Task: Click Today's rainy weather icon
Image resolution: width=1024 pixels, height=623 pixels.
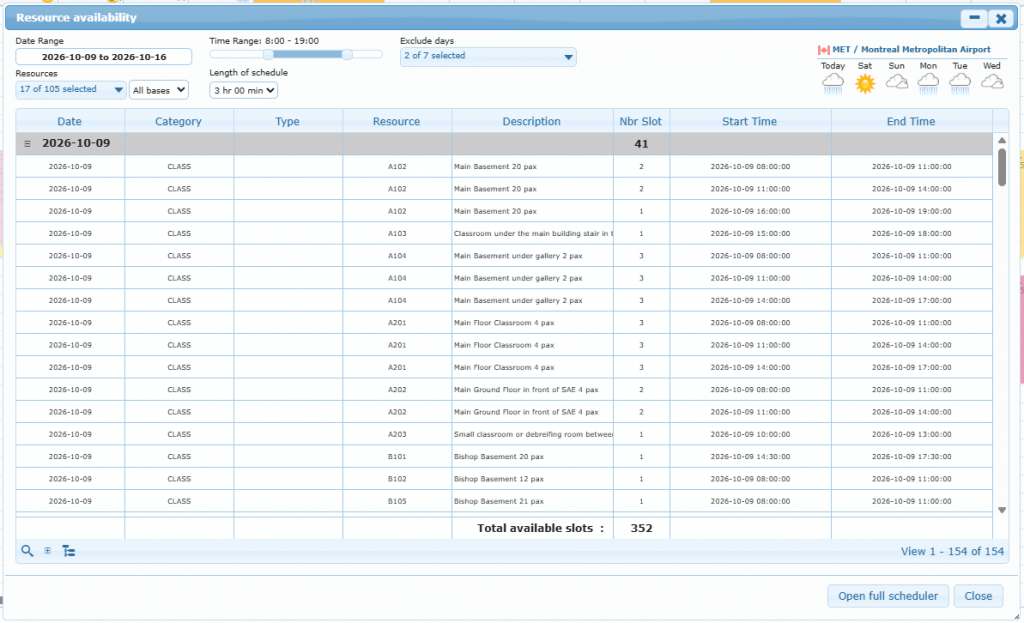Action: click(x=833, y=83)
